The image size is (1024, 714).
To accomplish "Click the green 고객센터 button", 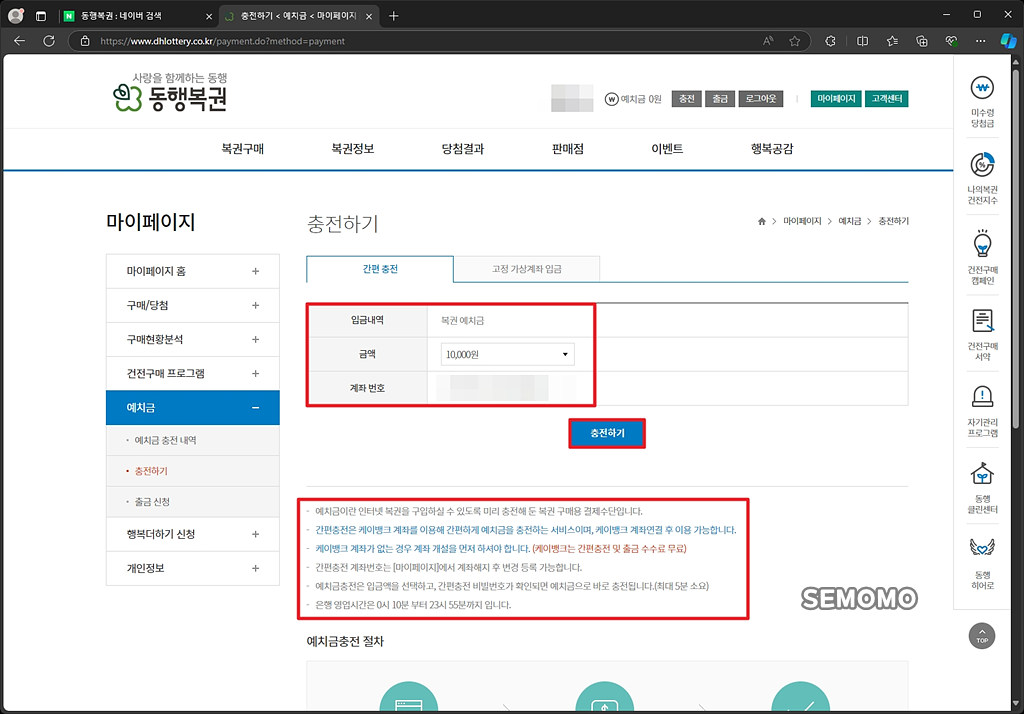I will (x=887, y=99).
